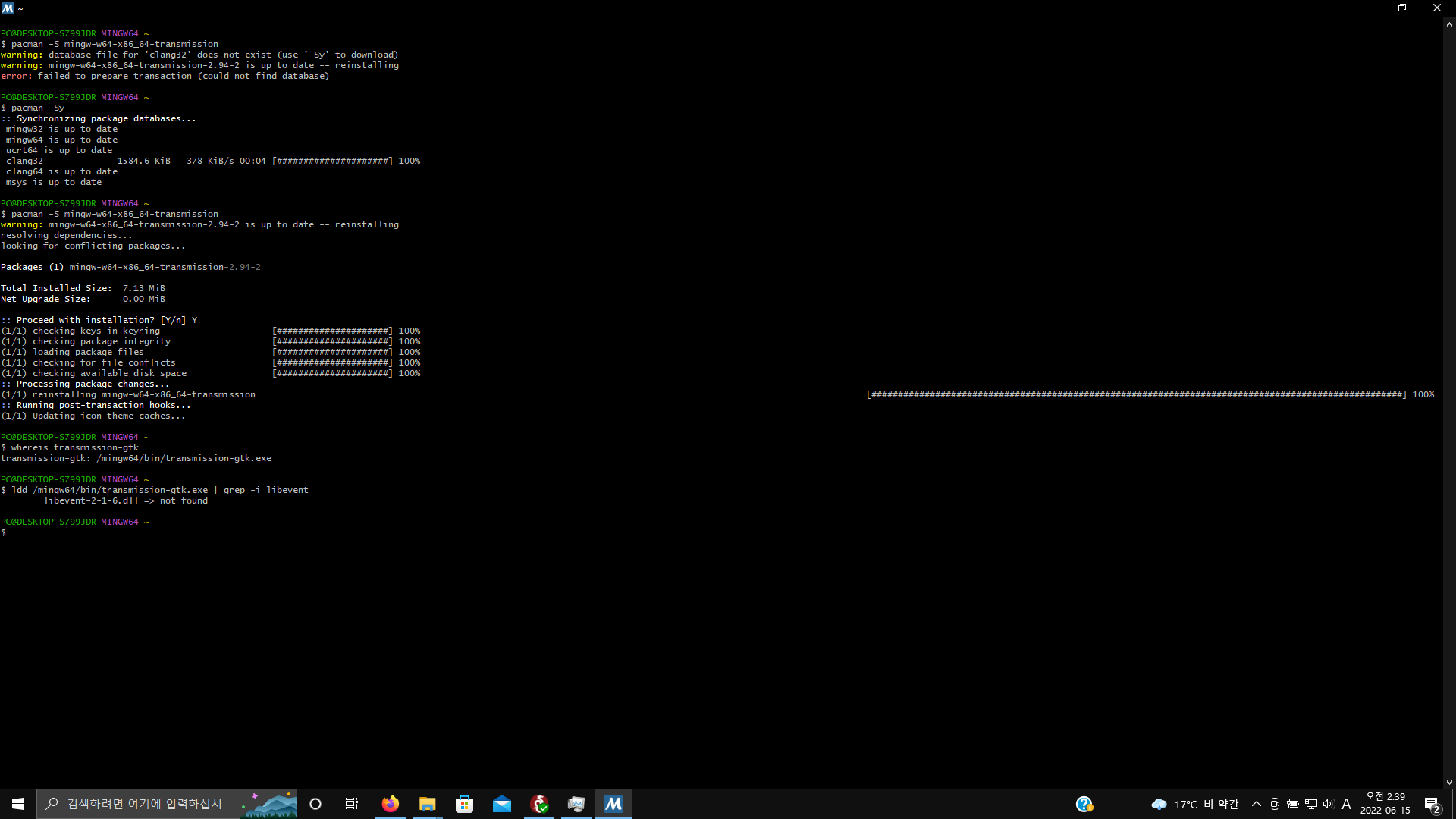1456x819 pixels.
Task: Select the MSYS2 terminal taskbar icon
Action: [613, 804]
